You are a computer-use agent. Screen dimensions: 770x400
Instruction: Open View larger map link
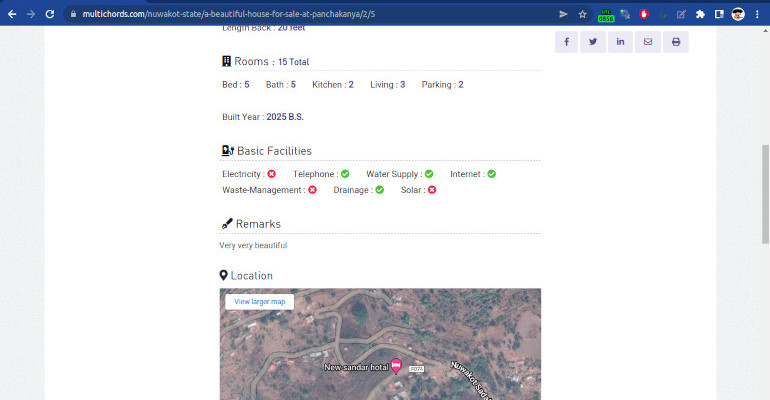[x=260, y=302]
